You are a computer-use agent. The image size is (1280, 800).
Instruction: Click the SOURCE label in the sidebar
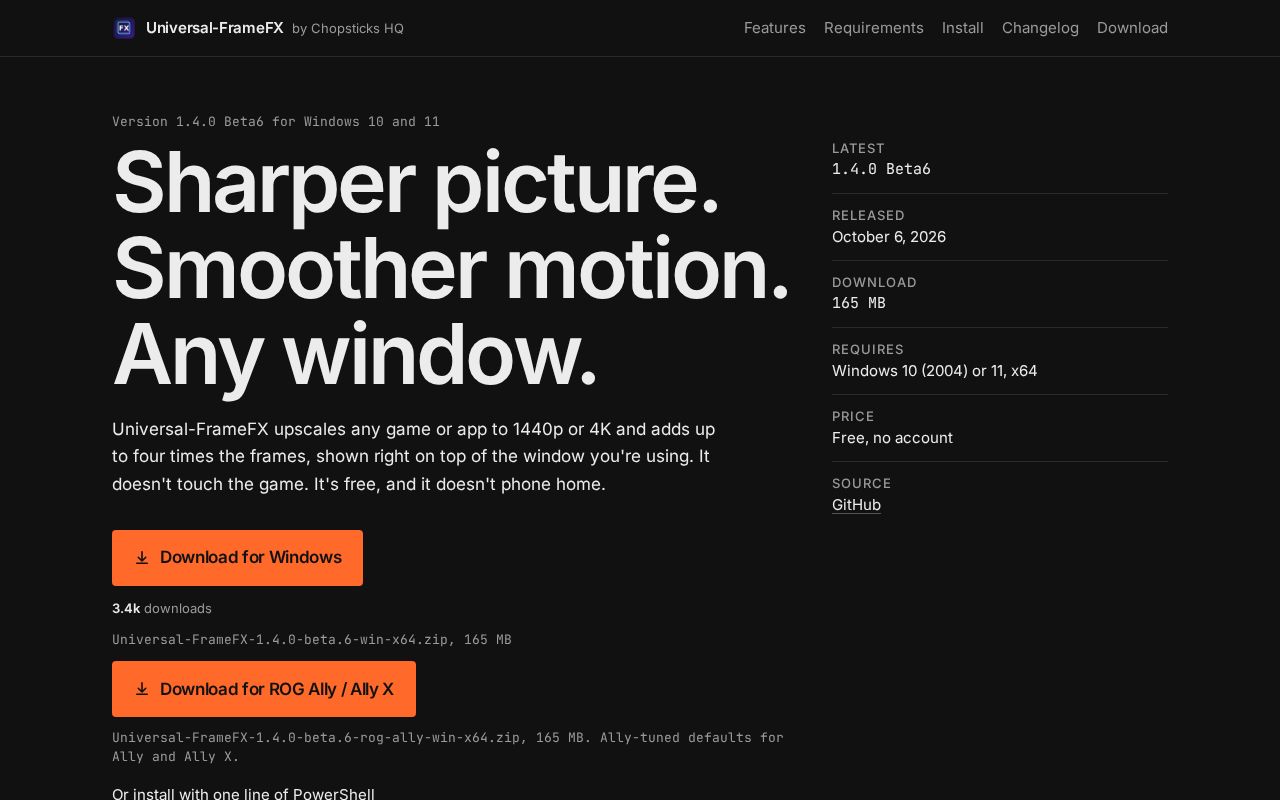861,484
